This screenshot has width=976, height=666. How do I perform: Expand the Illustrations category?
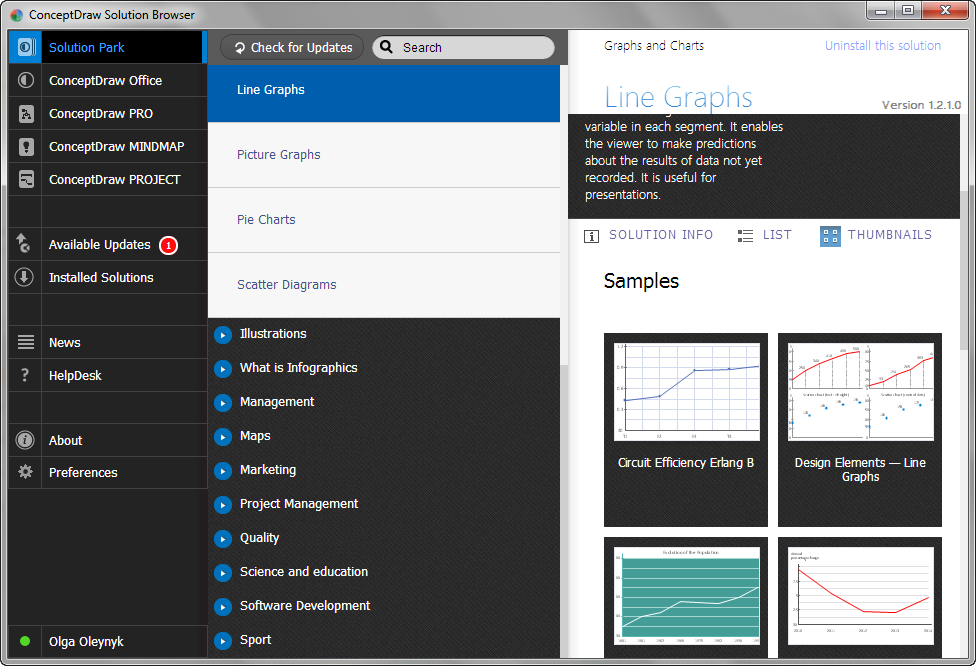click(222, 335)
